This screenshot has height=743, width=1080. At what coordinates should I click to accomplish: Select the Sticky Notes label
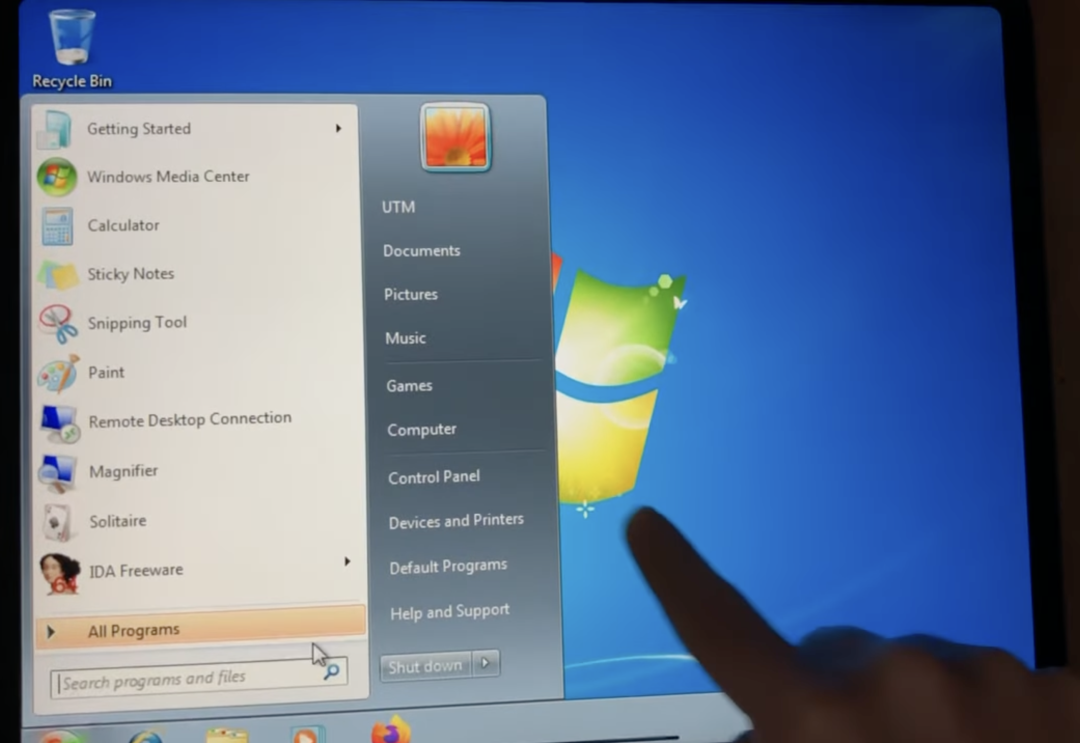[130, 273]
